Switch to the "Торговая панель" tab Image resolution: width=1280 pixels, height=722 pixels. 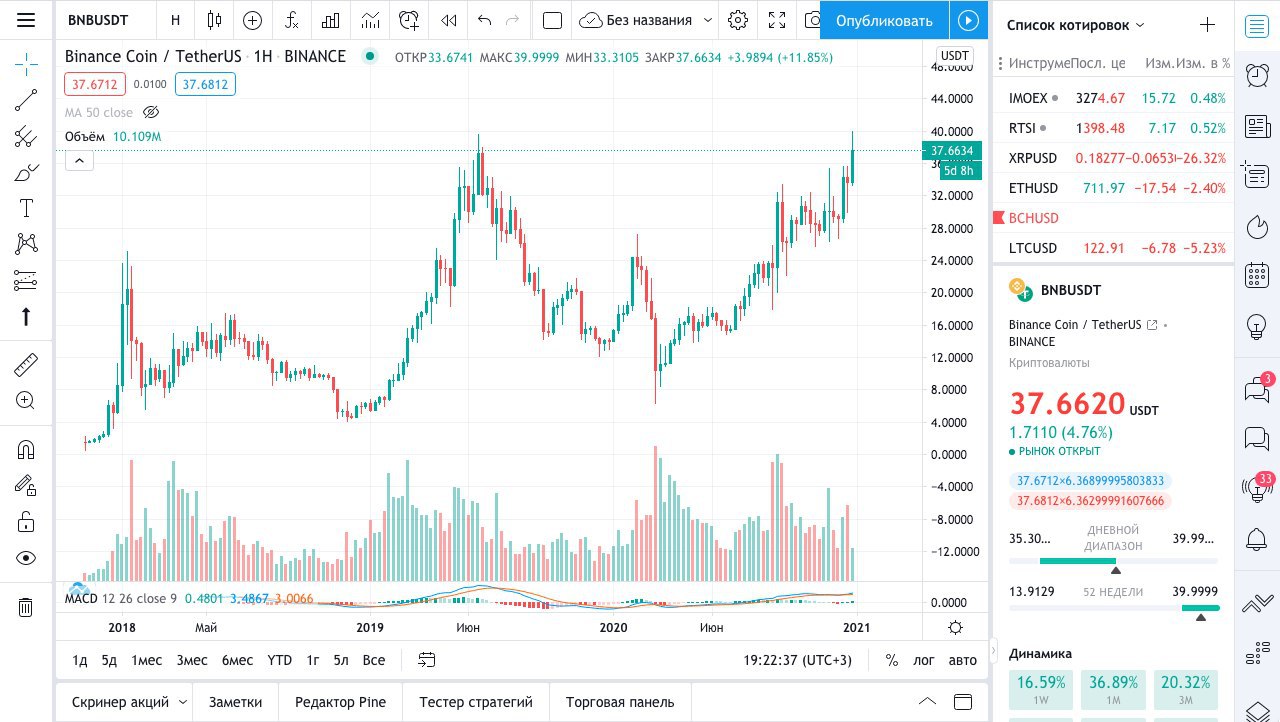click(x=620, y=702)
